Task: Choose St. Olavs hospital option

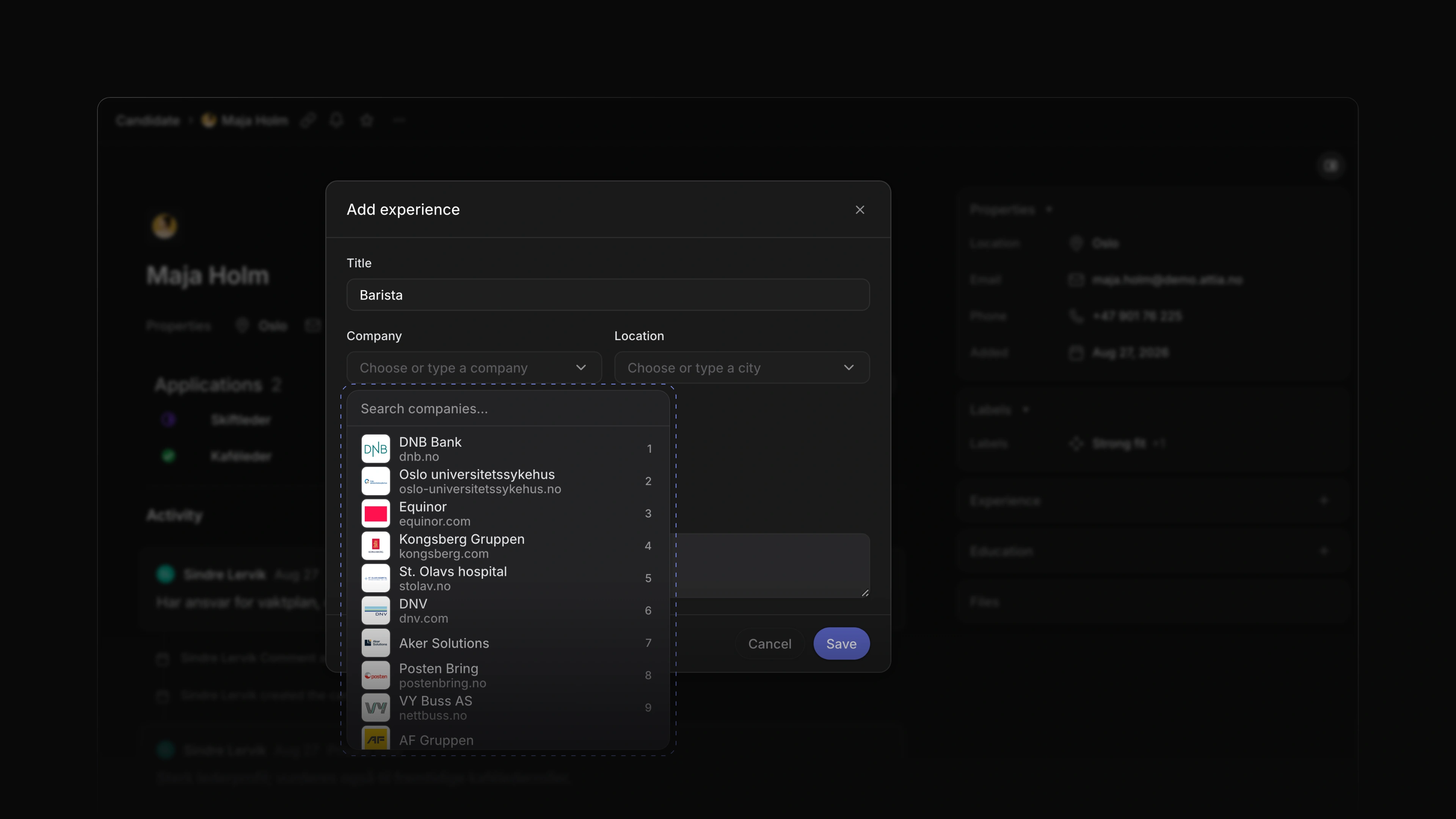Action: 508,578
